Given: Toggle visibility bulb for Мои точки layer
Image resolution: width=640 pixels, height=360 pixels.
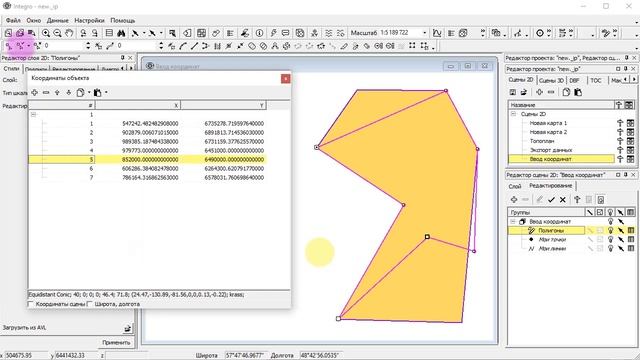Looking at the screenshot, I should (611, 240).
